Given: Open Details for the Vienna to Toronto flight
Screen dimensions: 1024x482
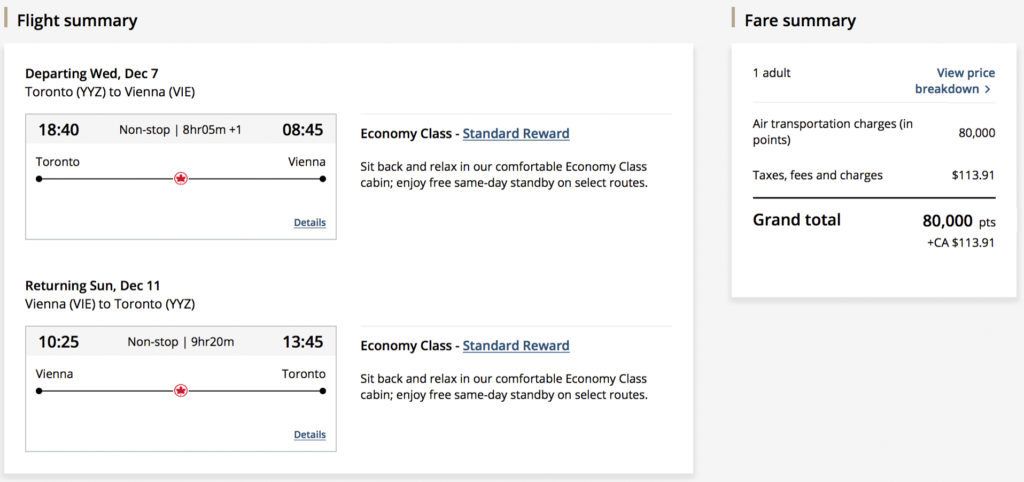Looking at the screenshot, I should tap(309, 435).
